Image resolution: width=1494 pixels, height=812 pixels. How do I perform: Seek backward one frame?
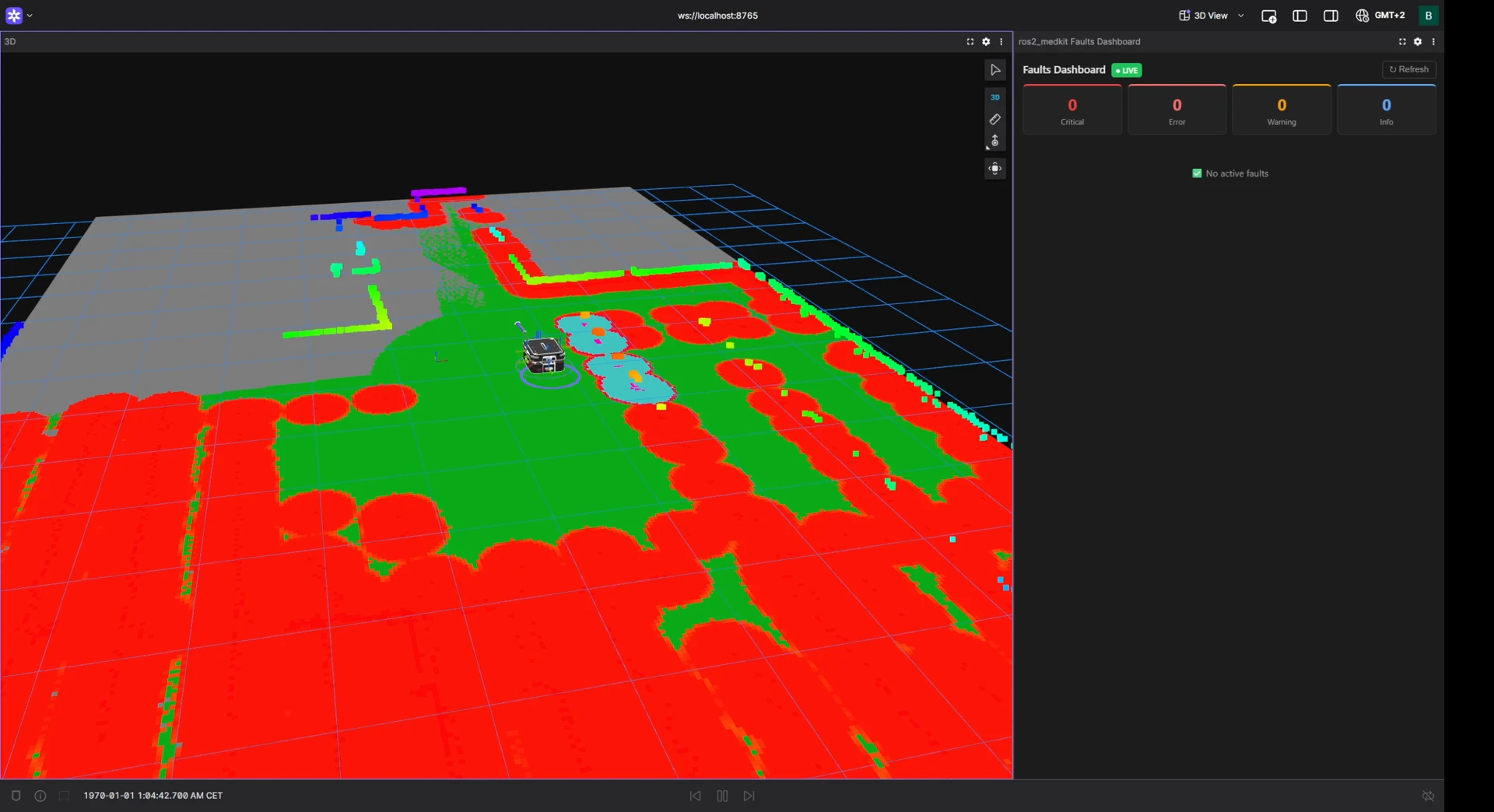[x=695, y=796]
